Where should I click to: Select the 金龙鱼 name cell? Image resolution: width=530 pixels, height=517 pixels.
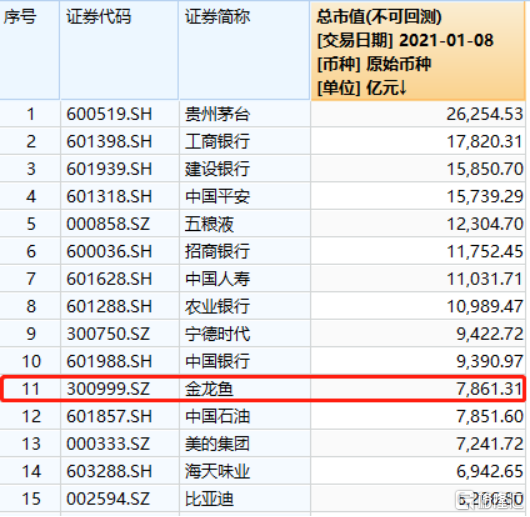[245, 389]
